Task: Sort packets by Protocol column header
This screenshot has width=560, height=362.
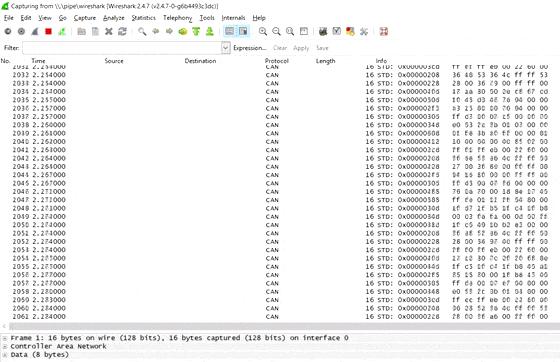Action: pos(276,61)
